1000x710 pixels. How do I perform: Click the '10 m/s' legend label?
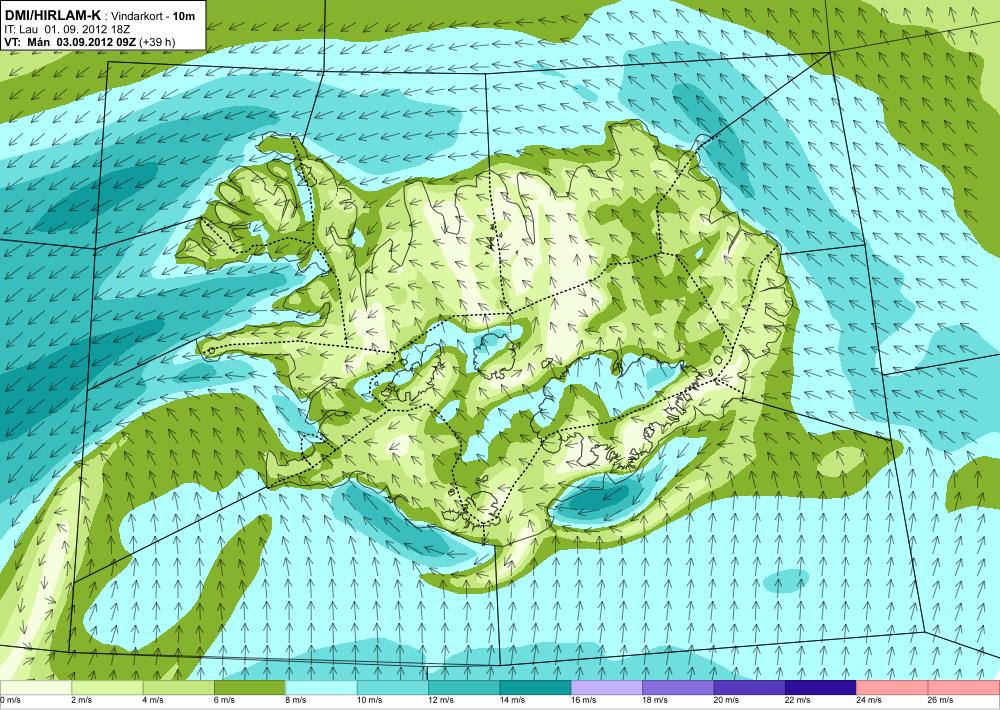click(369, 700)
